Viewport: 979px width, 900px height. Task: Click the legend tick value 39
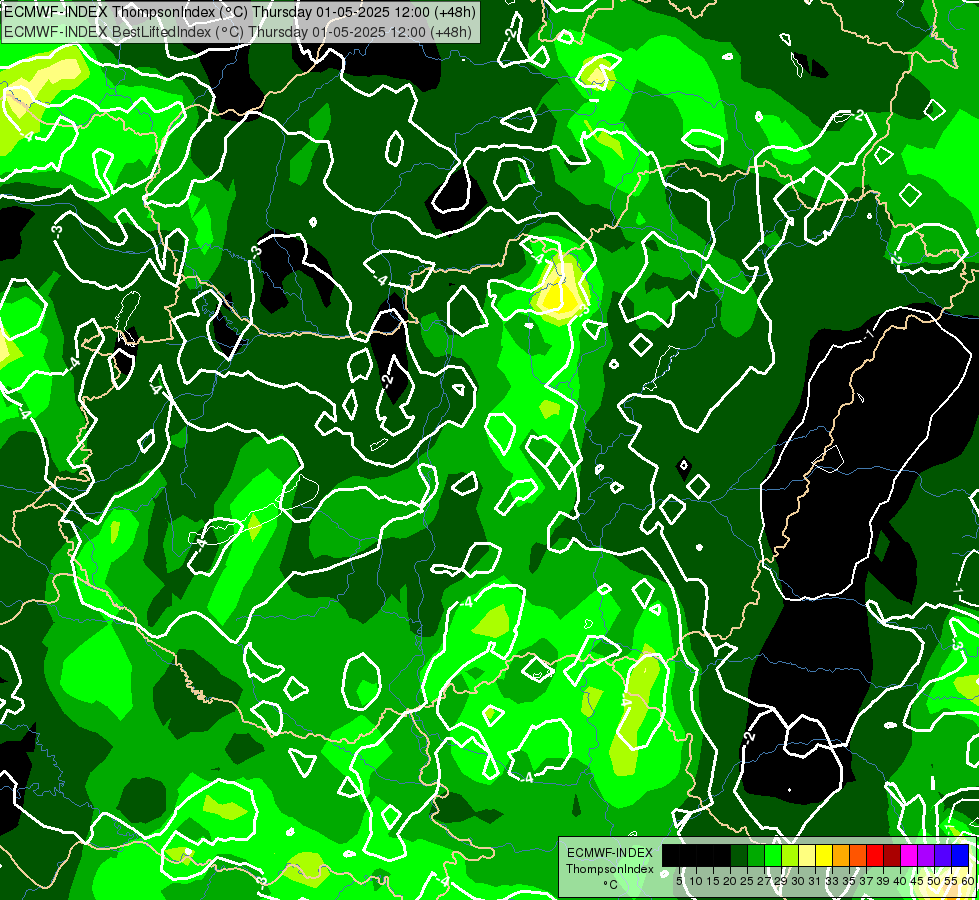tap(883, 881)
